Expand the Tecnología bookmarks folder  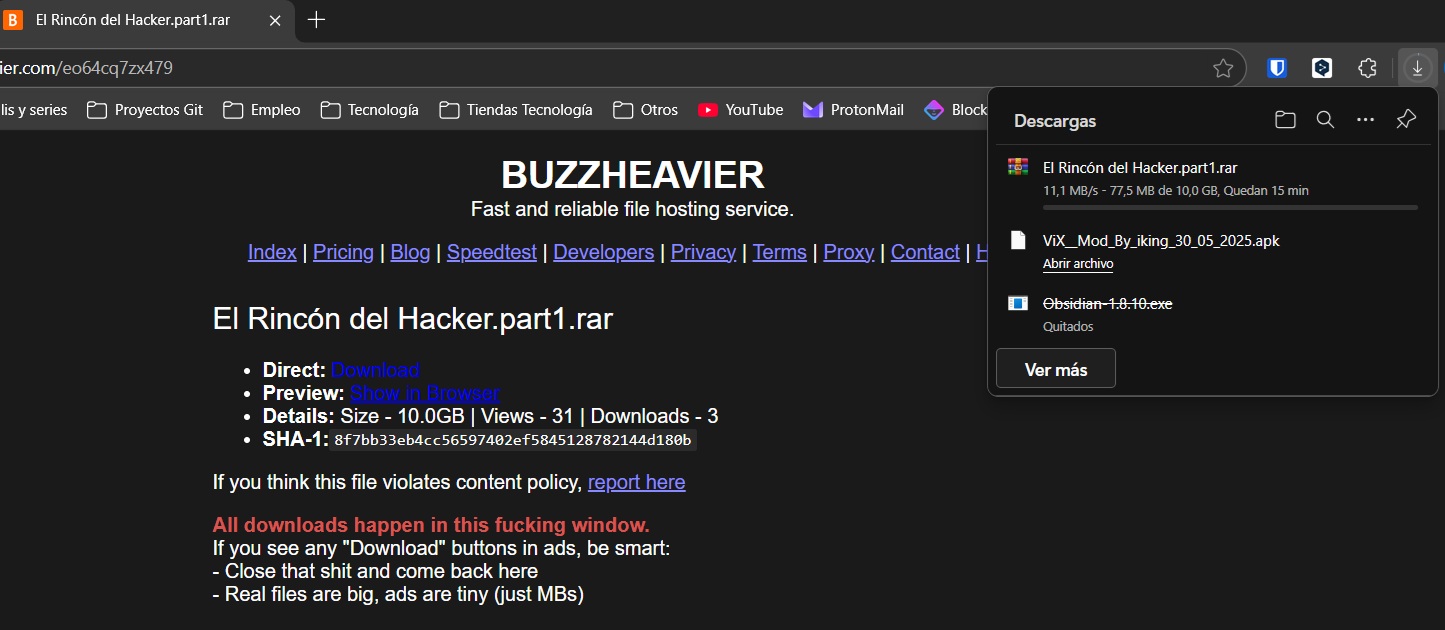tap(369, 110)
